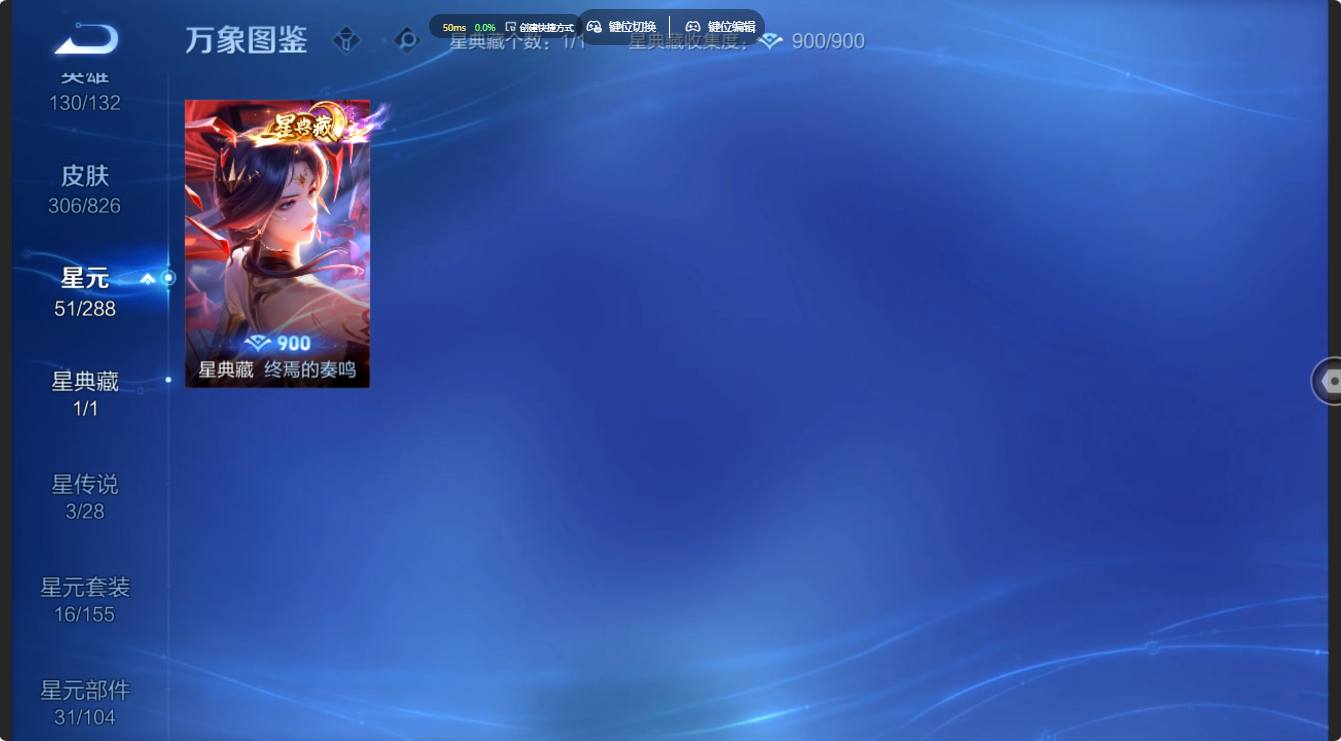Open the search magnifier icon beside 万象图鉴
The height and width of the screenshot is (741, 1341).
point(406,40)
